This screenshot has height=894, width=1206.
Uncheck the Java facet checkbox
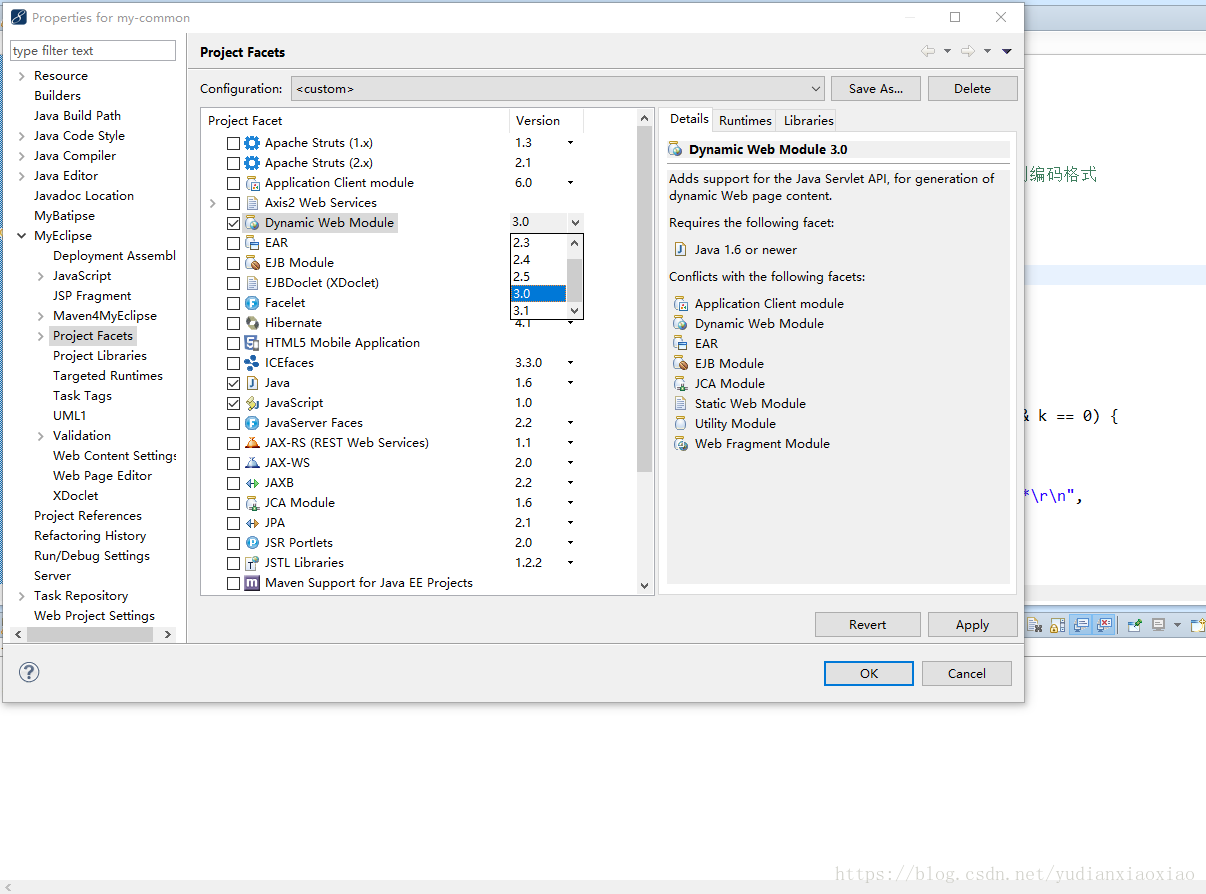tap(234, 383)
